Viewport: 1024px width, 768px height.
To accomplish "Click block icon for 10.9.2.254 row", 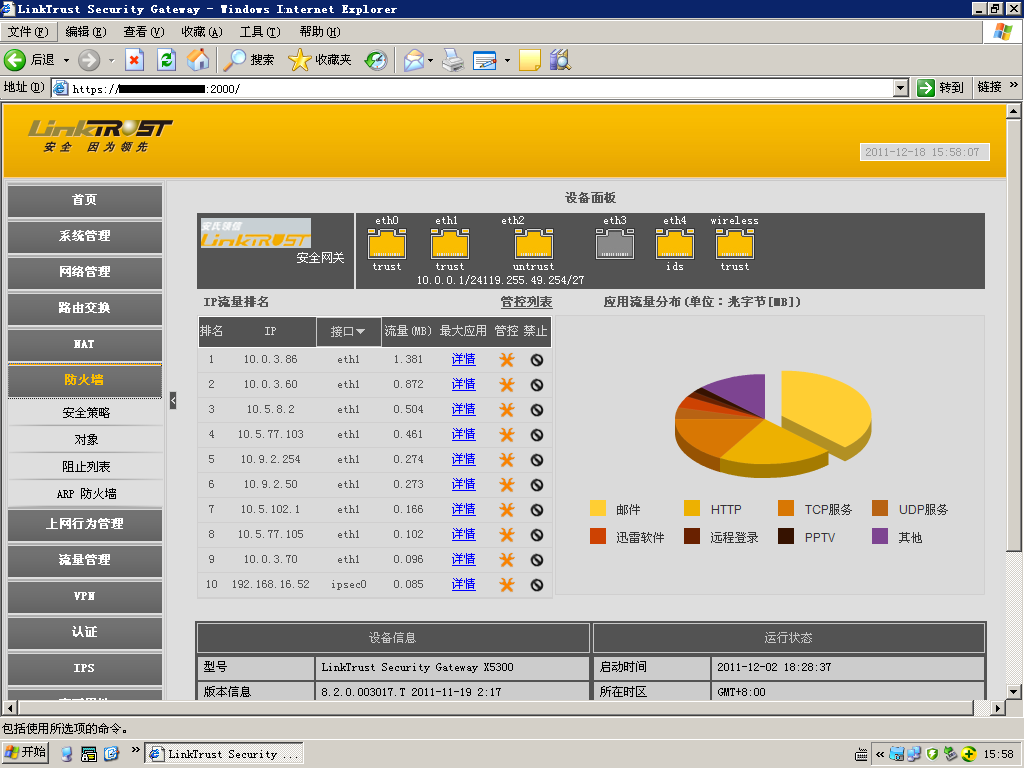I will [537, 460].
